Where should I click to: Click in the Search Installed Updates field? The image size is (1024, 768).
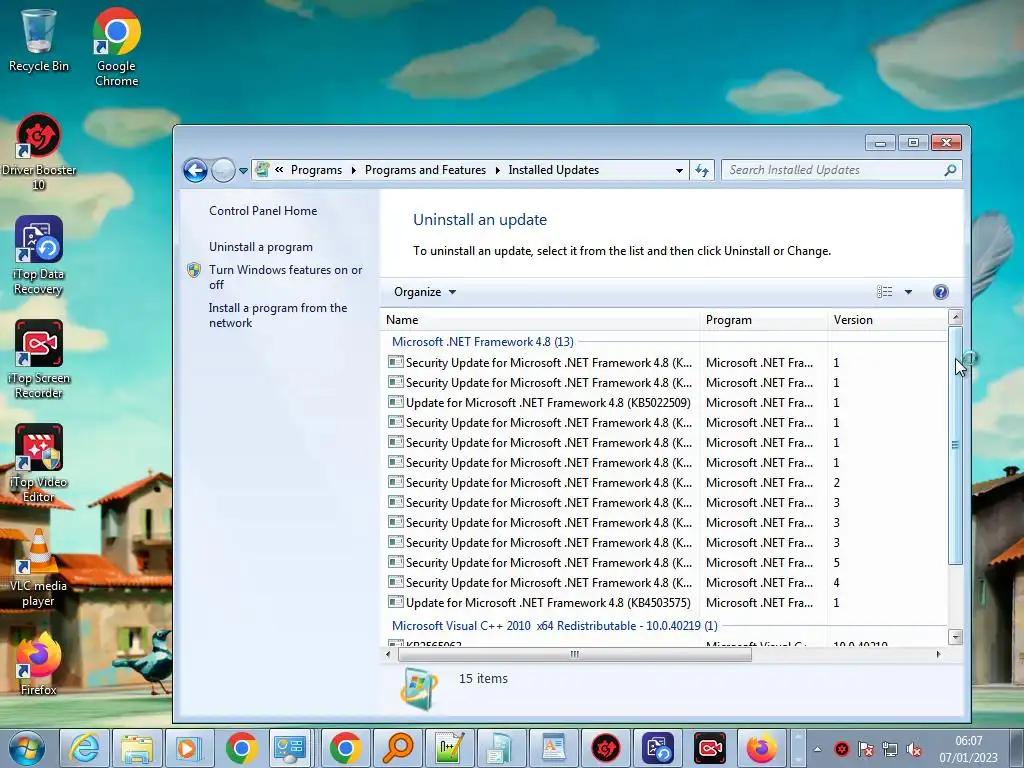click(x=833, y=170)
